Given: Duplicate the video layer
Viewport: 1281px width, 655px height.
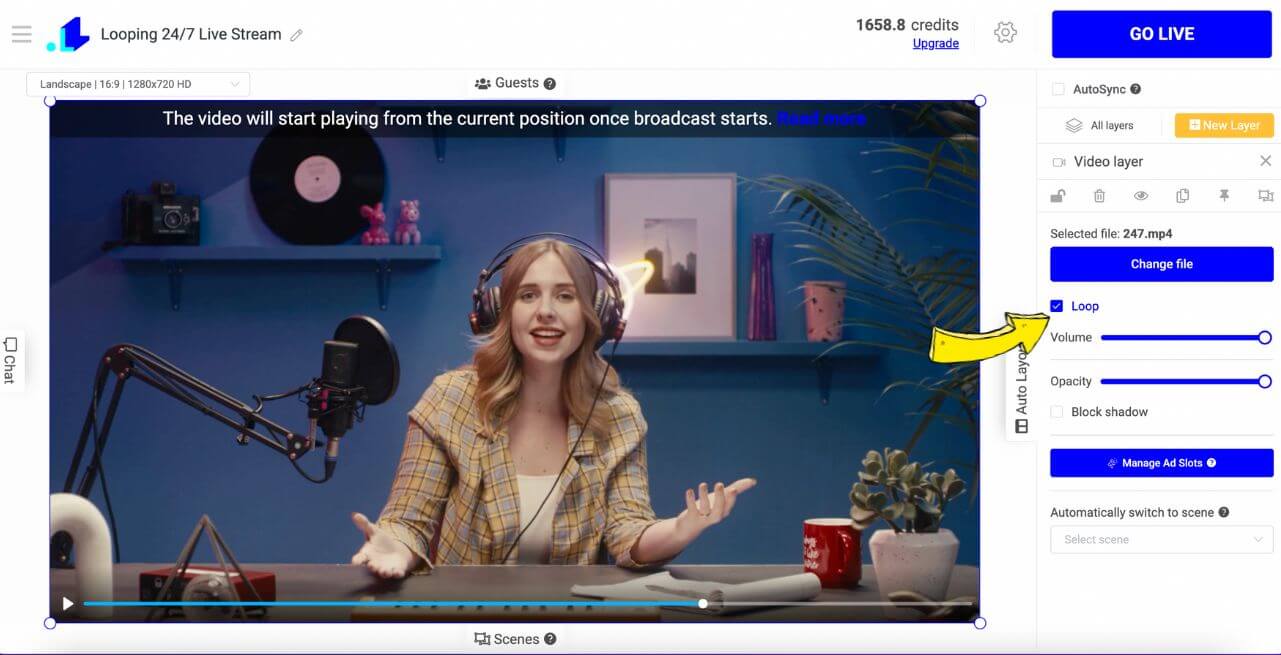Looking at the screenshot, I should tap(1182, 196).
